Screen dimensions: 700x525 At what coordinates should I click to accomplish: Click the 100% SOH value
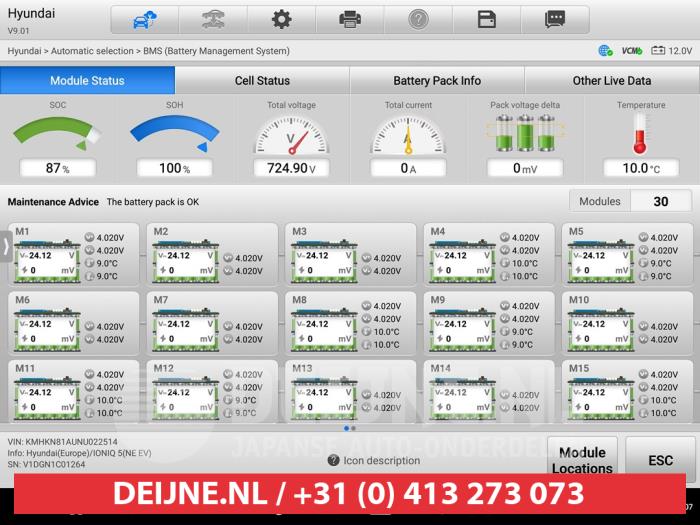coord(175,168)
